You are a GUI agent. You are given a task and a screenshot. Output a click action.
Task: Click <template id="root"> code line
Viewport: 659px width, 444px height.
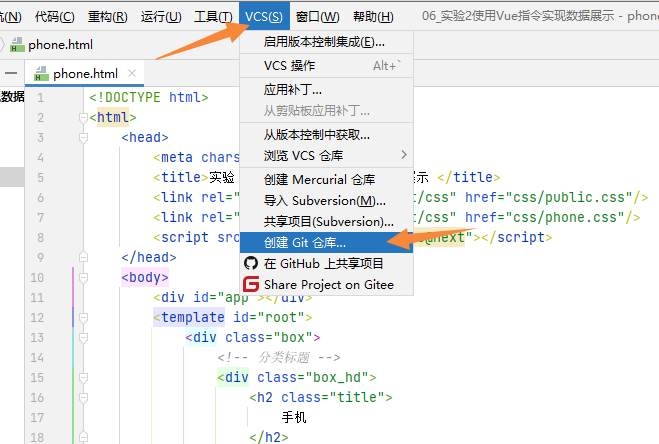pyautogui.click(x=232, y=317)
